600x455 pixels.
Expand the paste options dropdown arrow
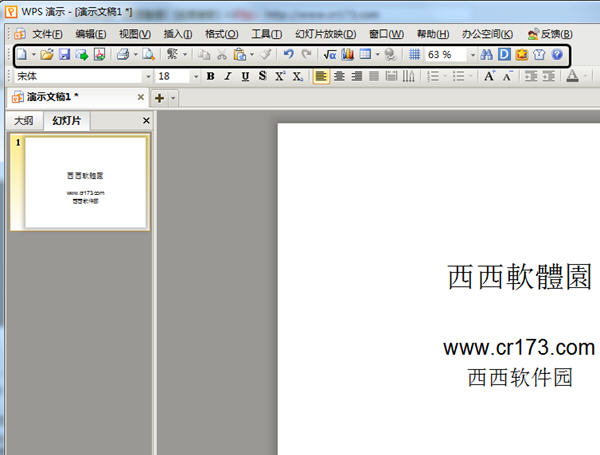(252, 55)
